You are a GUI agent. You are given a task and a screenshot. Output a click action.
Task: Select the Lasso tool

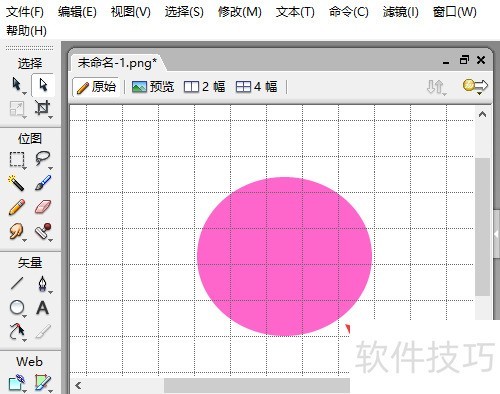pos(43,159)
